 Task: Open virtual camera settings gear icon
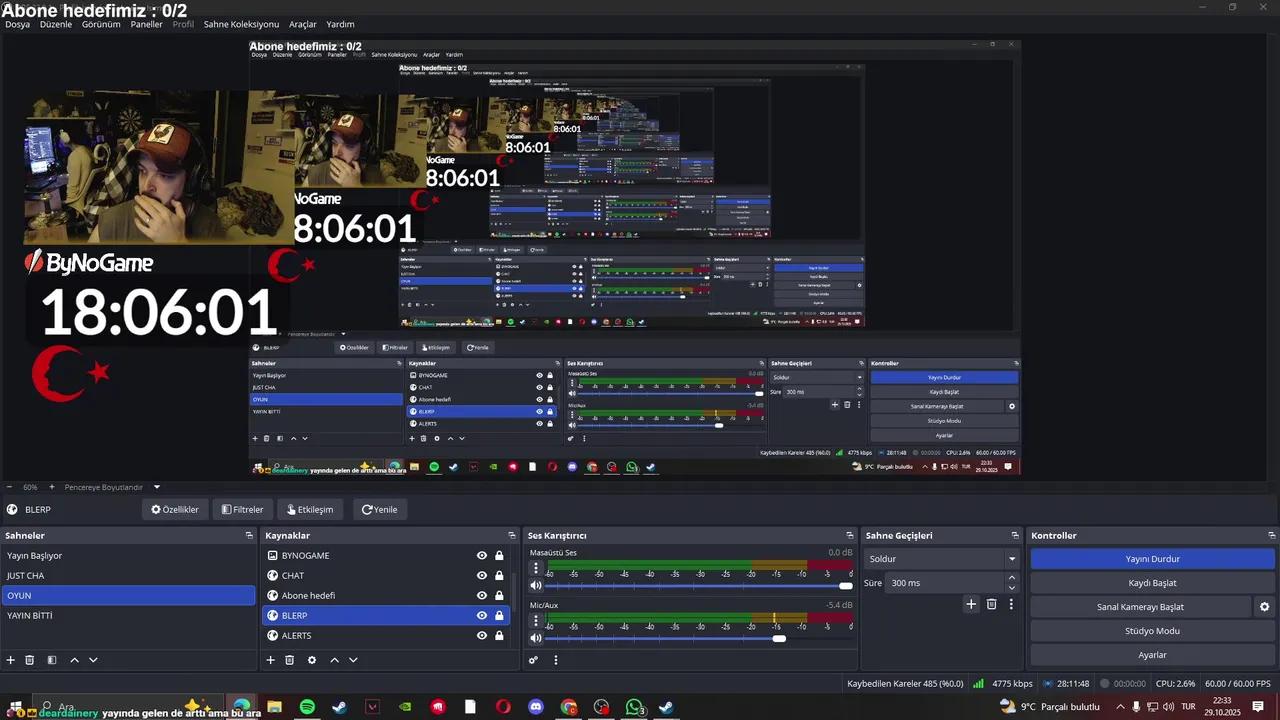tap(1264, 607)
